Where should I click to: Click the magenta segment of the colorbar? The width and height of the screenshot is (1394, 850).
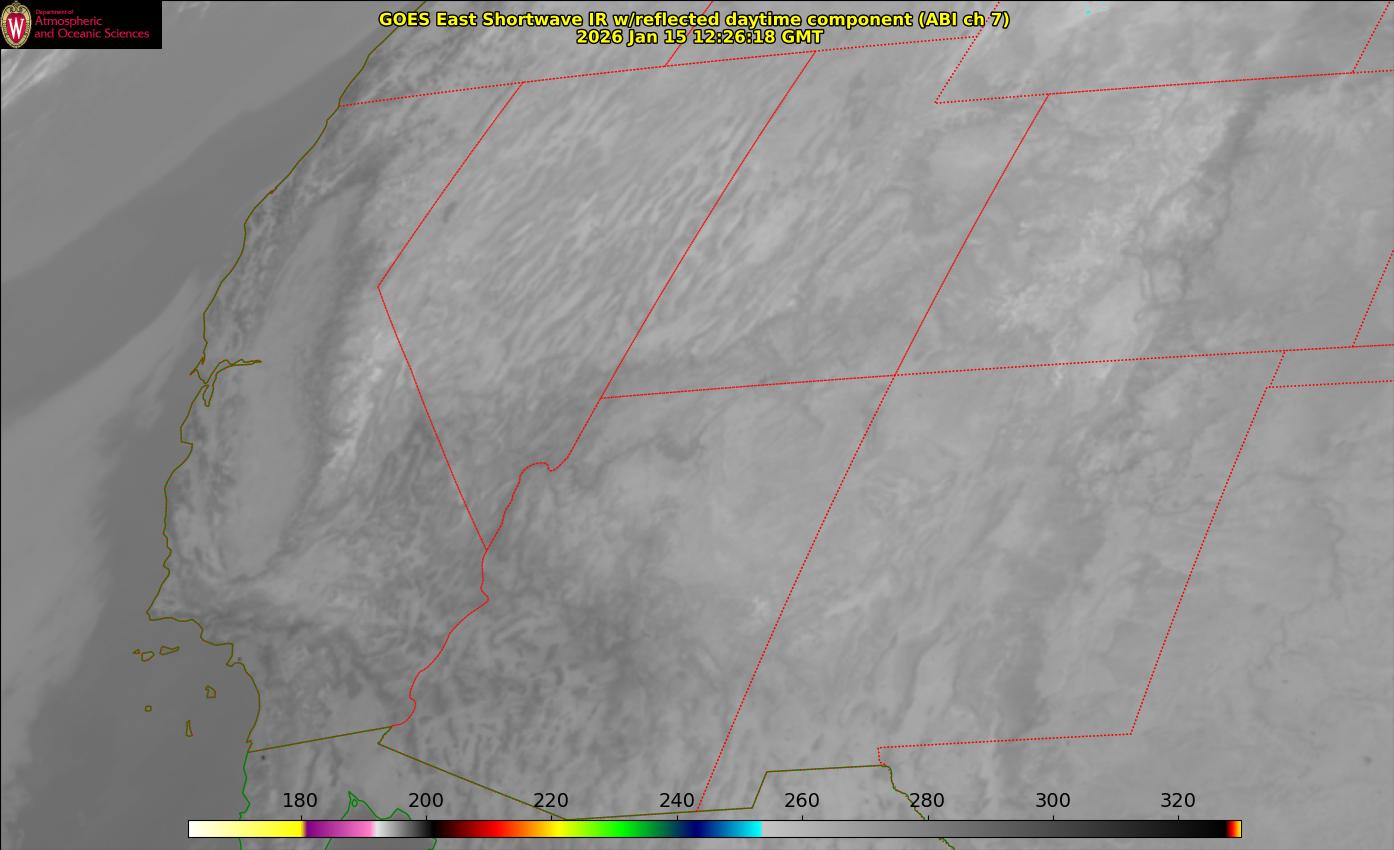coord(335,829)
